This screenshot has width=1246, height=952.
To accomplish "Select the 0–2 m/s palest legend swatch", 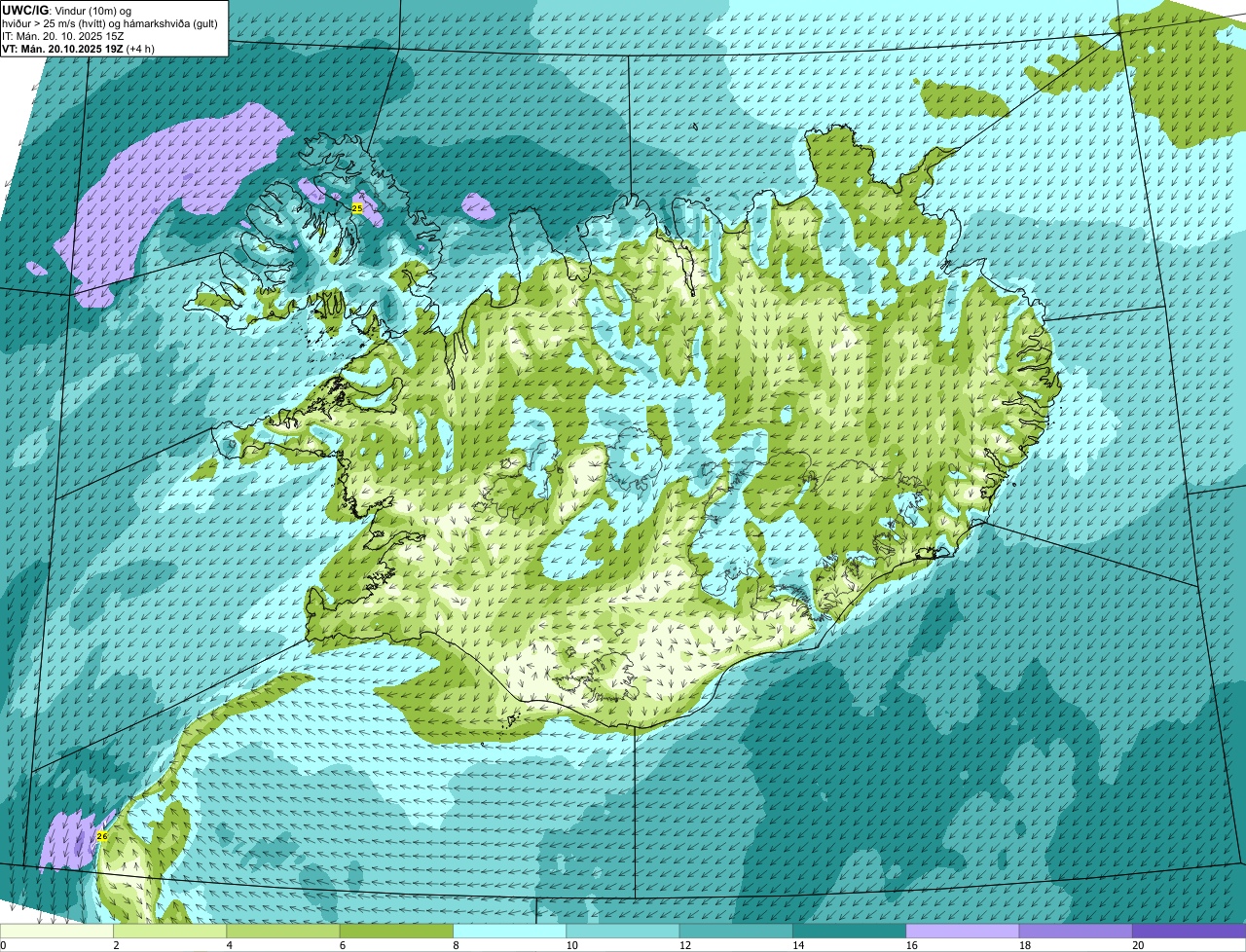I will pos(56,931).
